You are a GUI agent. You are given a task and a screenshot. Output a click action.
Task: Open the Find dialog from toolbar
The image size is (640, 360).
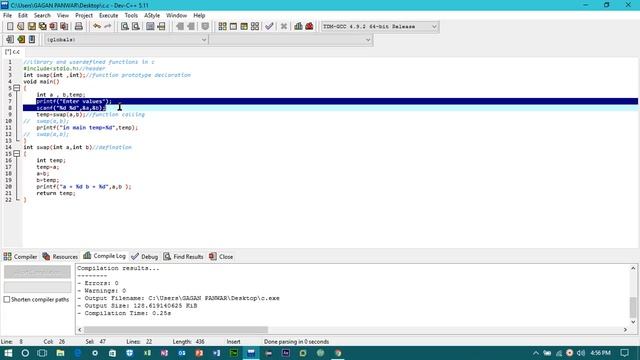pos(125,27)
